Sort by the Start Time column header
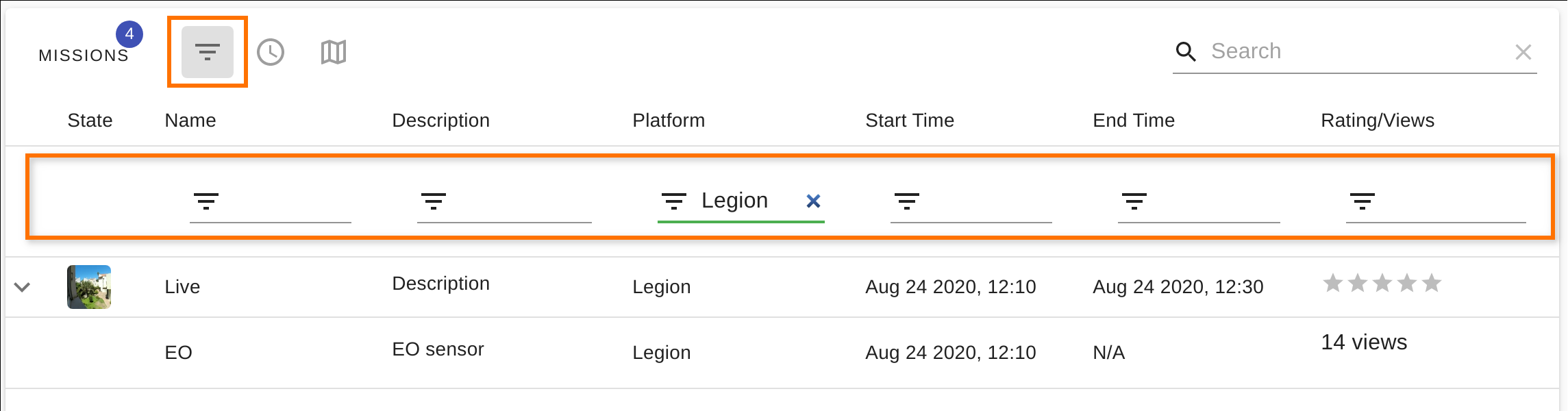Viewport: 1568px width, 411px height. coord(909,121)
